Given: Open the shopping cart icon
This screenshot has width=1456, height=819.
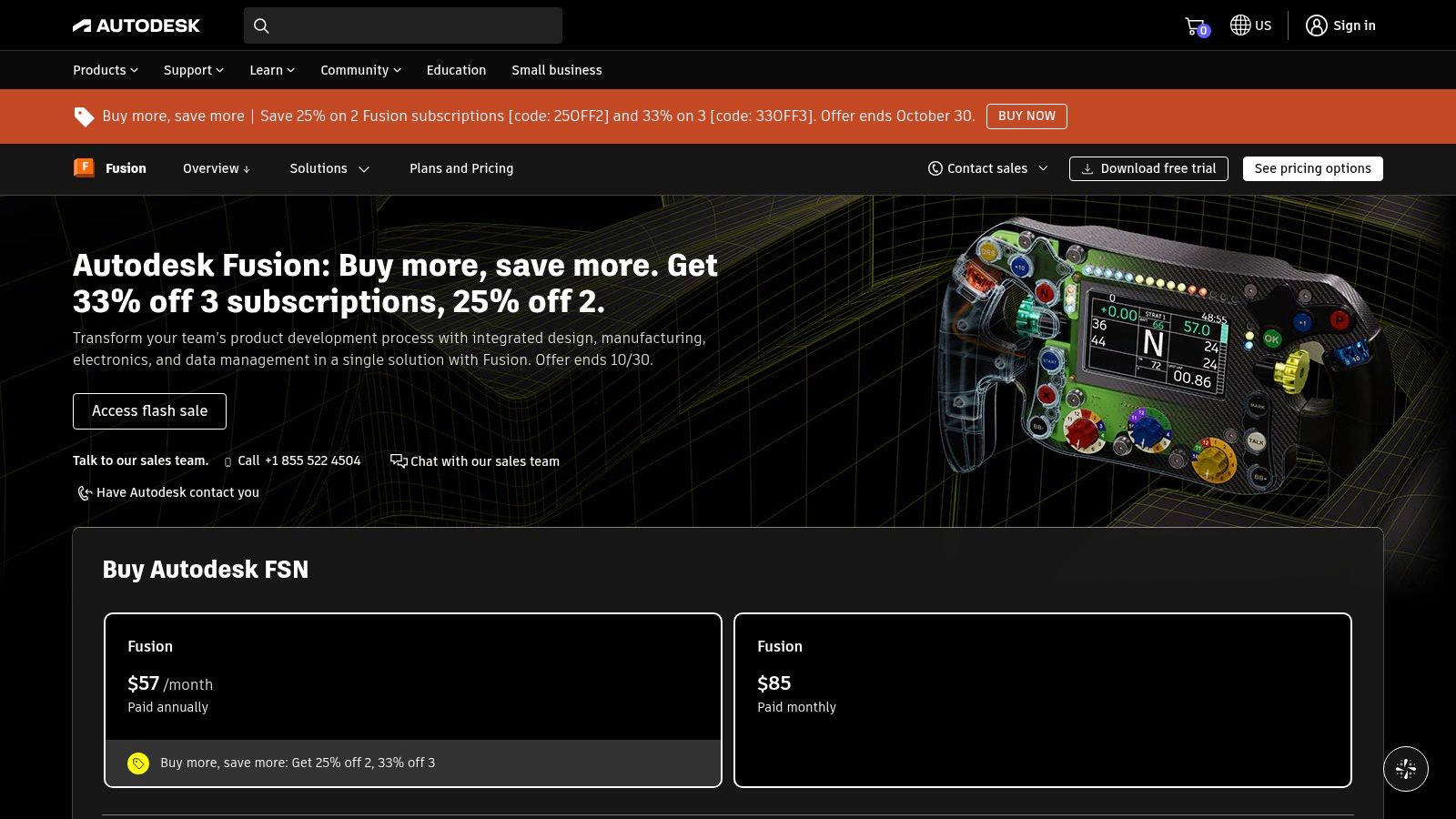Looking at the screenshot, I should (x=1196, y=26).
